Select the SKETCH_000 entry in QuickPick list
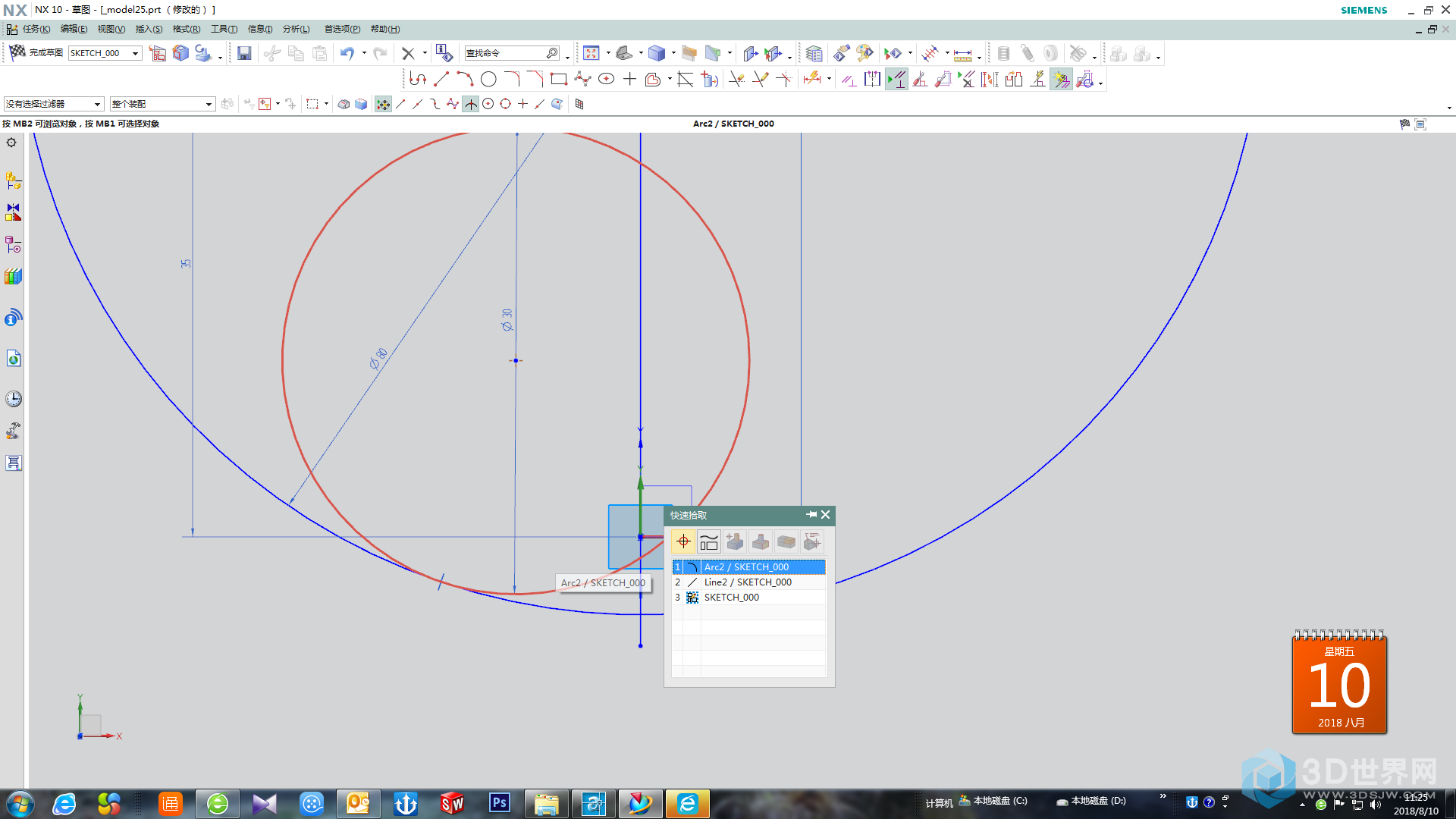The image size is (1456, 819). tap(748, 598)
